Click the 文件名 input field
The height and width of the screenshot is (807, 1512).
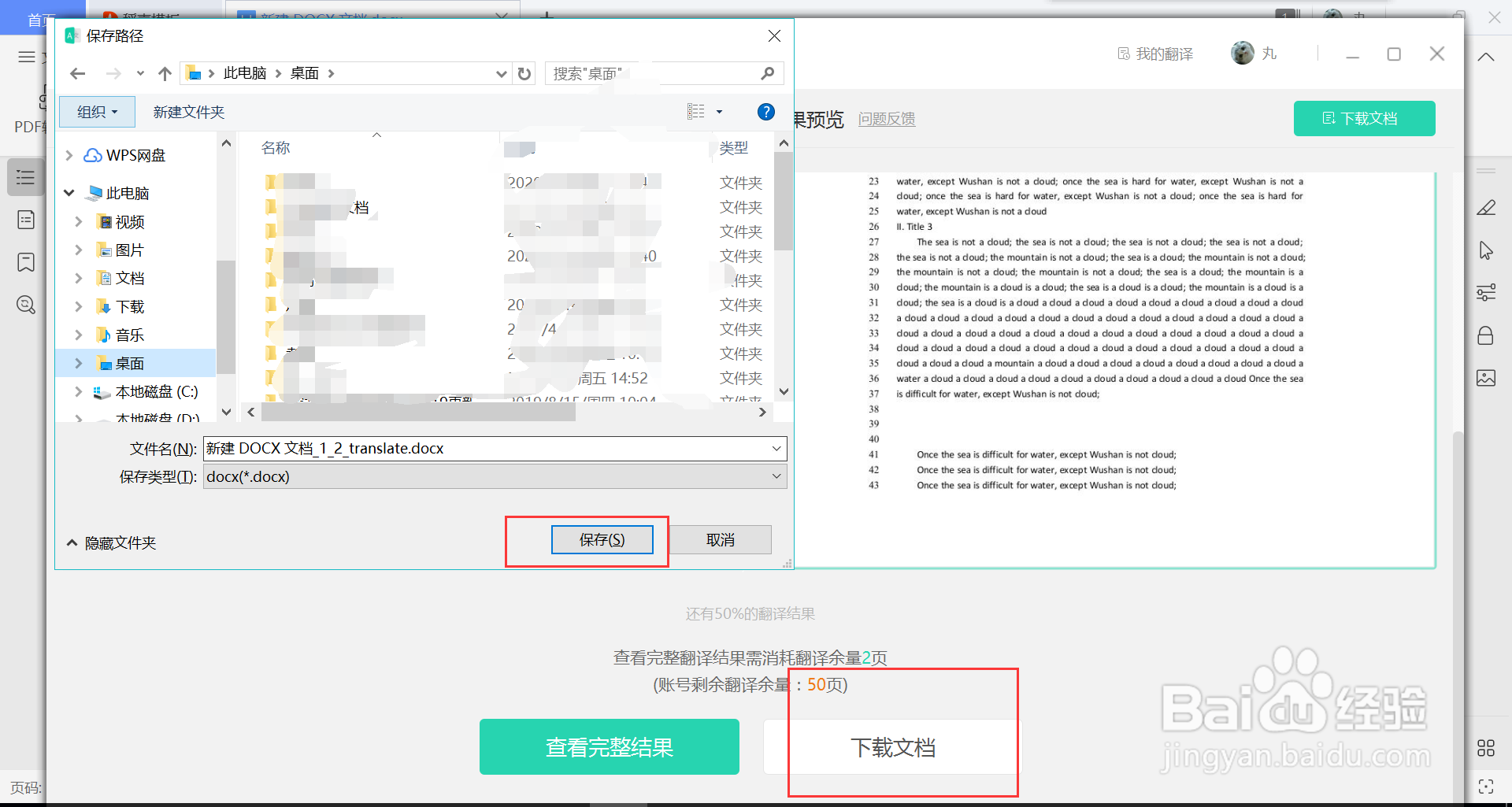pos(487,449)
